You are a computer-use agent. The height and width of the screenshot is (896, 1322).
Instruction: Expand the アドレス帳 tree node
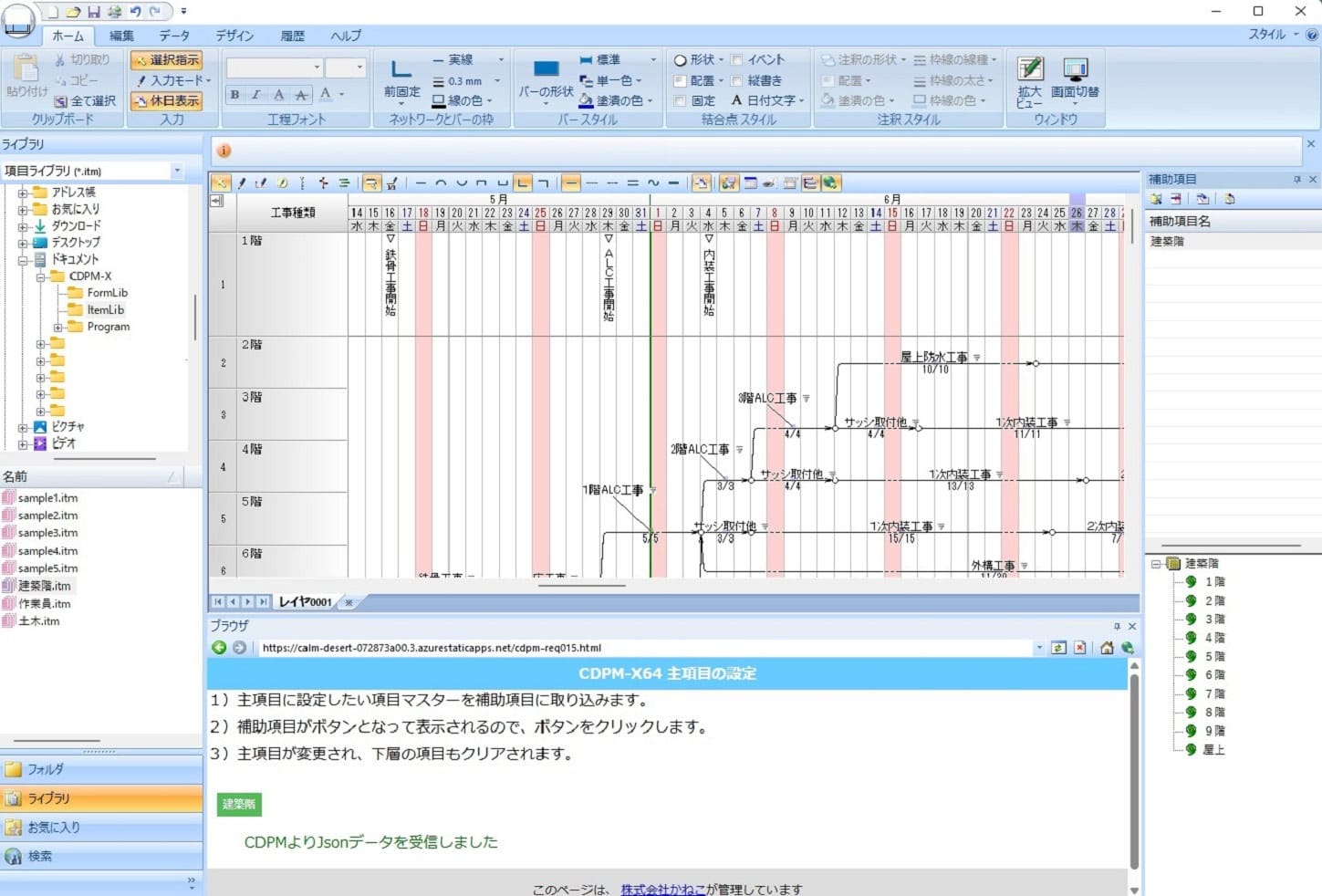[x=23, y=193]
